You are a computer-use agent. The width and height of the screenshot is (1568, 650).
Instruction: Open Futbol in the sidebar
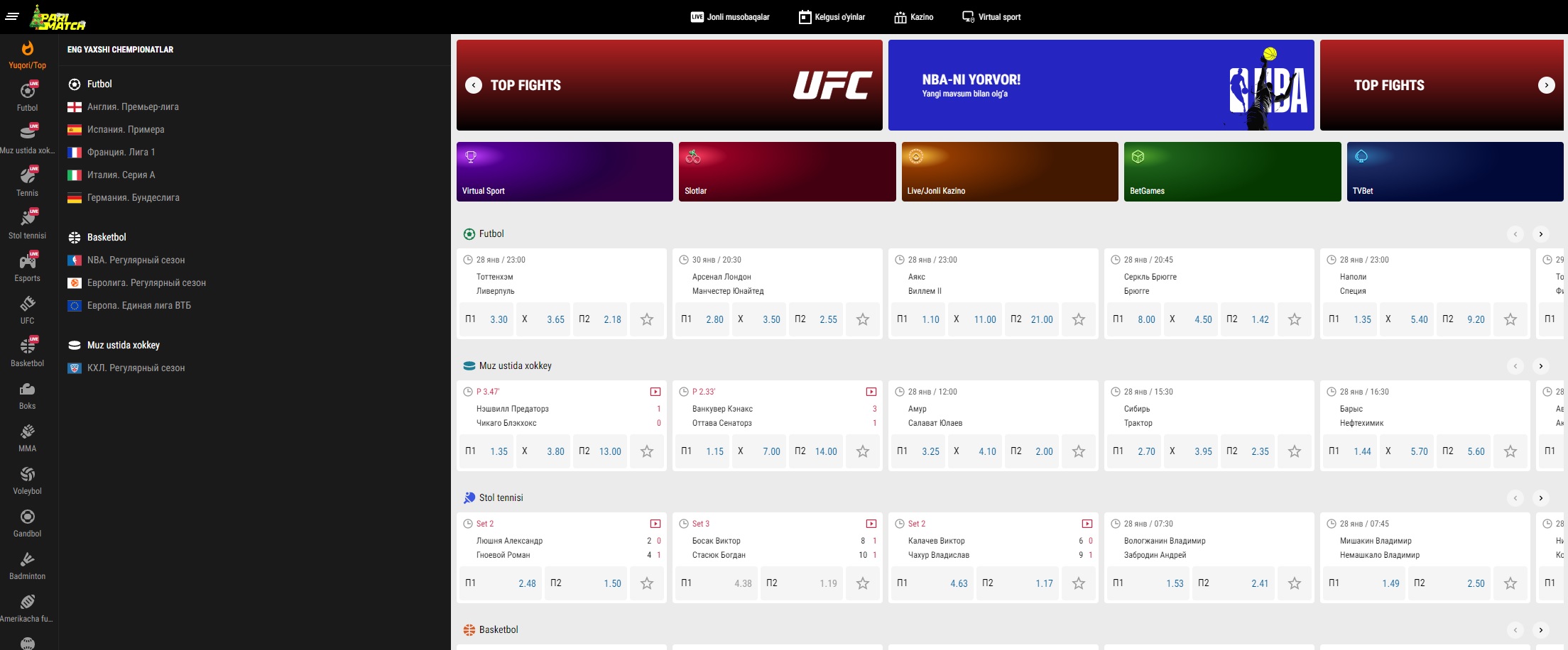tap(27, 97)
